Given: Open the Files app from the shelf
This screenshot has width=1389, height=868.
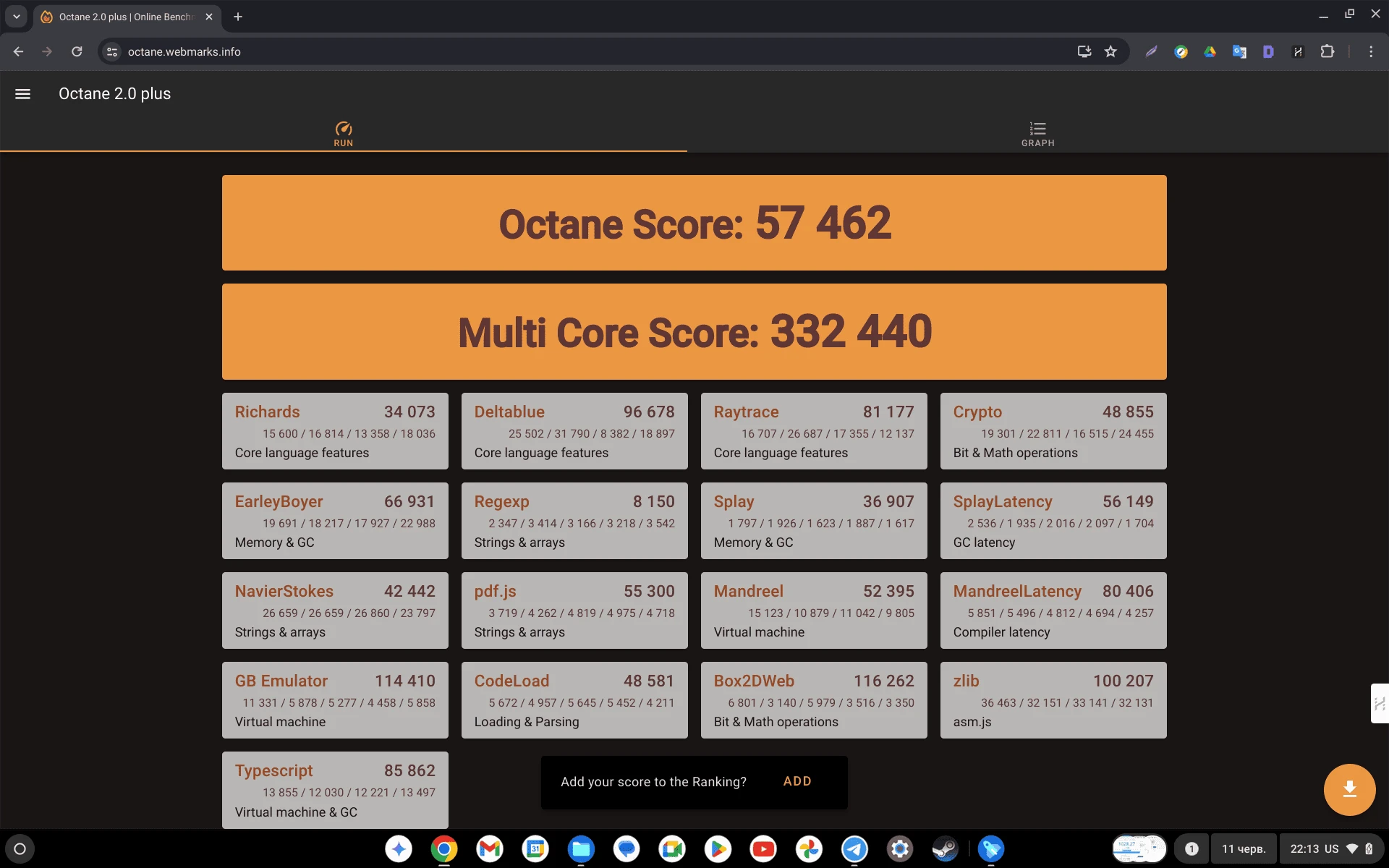Looking at the screenshot, I should coord(581,848).
